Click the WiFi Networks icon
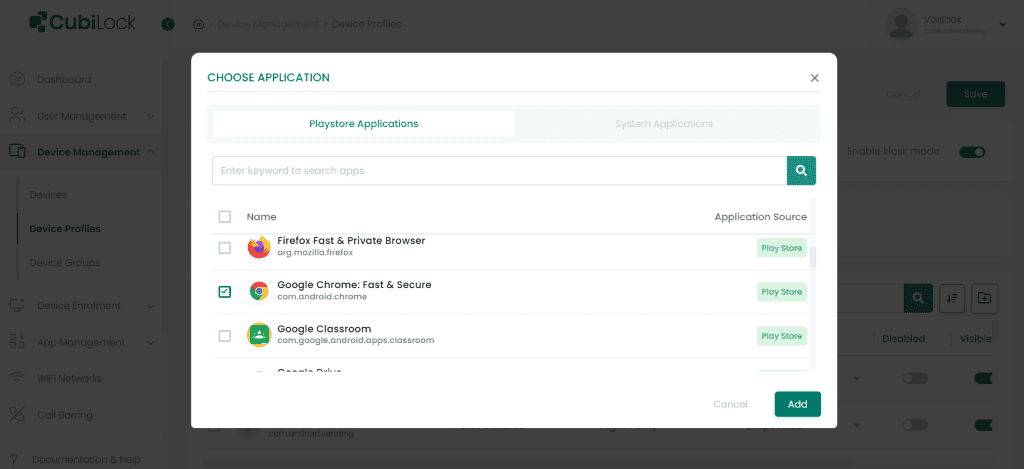 [x=18, y=378]
